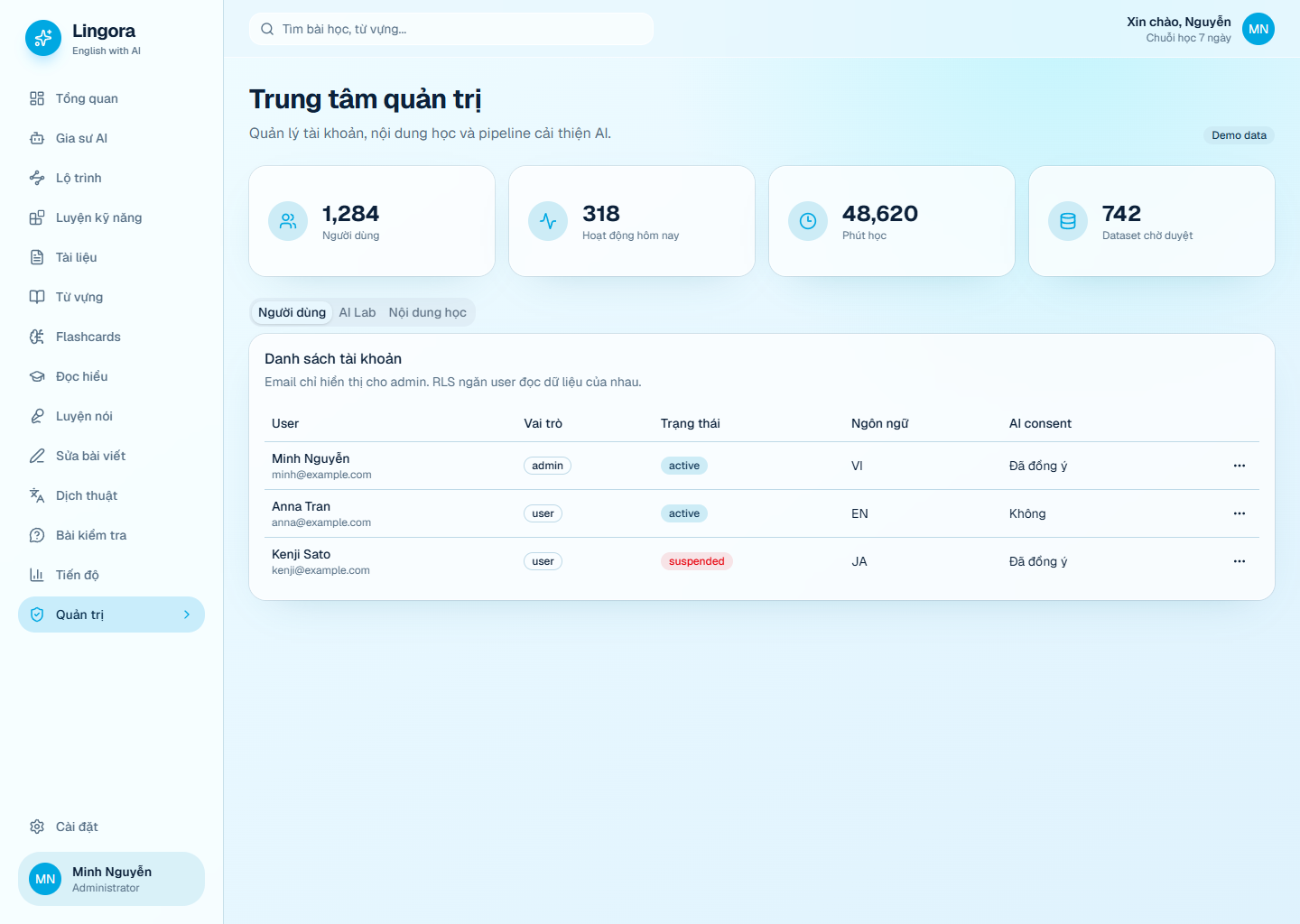
Task: Open Dịch thuật translate icon
Action: click(37, 495)
